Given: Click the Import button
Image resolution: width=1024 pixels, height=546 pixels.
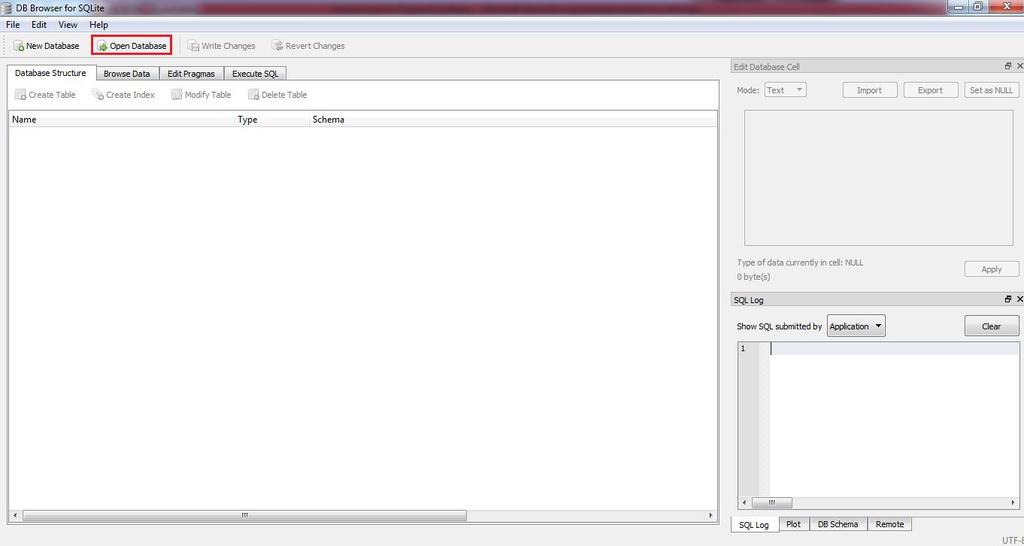Looking at the screenshot, I should 869,90.
